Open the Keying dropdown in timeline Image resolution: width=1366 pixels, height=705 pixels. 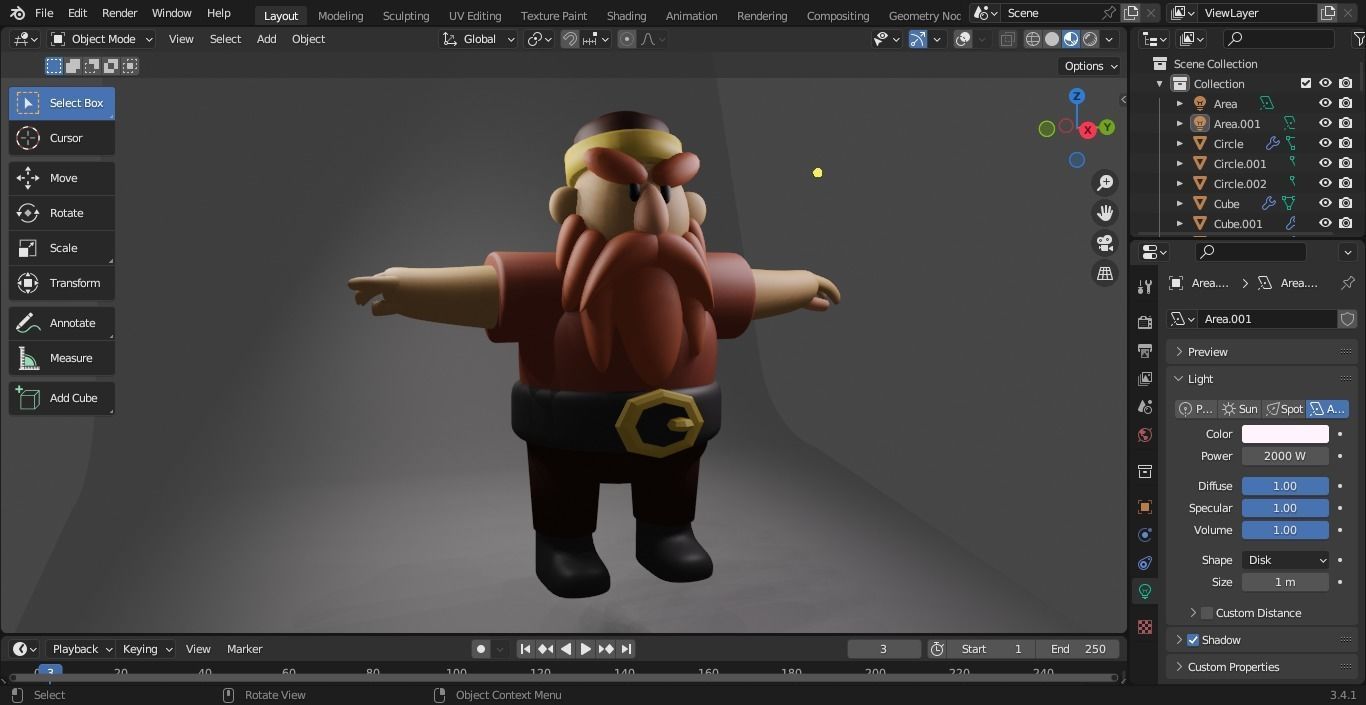[x=147, y=649]
